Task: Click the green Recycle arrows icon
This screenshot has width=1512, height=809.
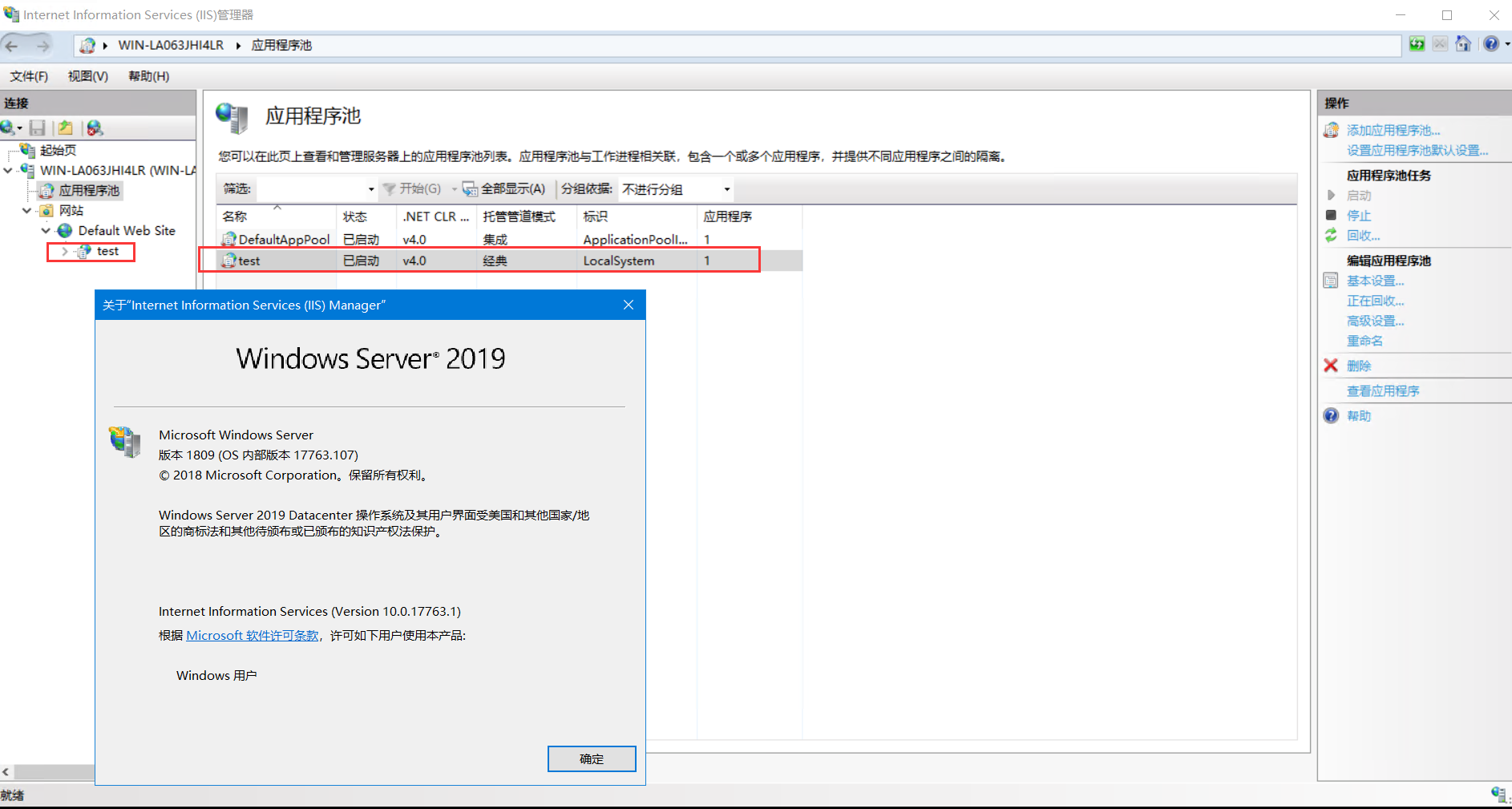Action: pos(1331,235)
